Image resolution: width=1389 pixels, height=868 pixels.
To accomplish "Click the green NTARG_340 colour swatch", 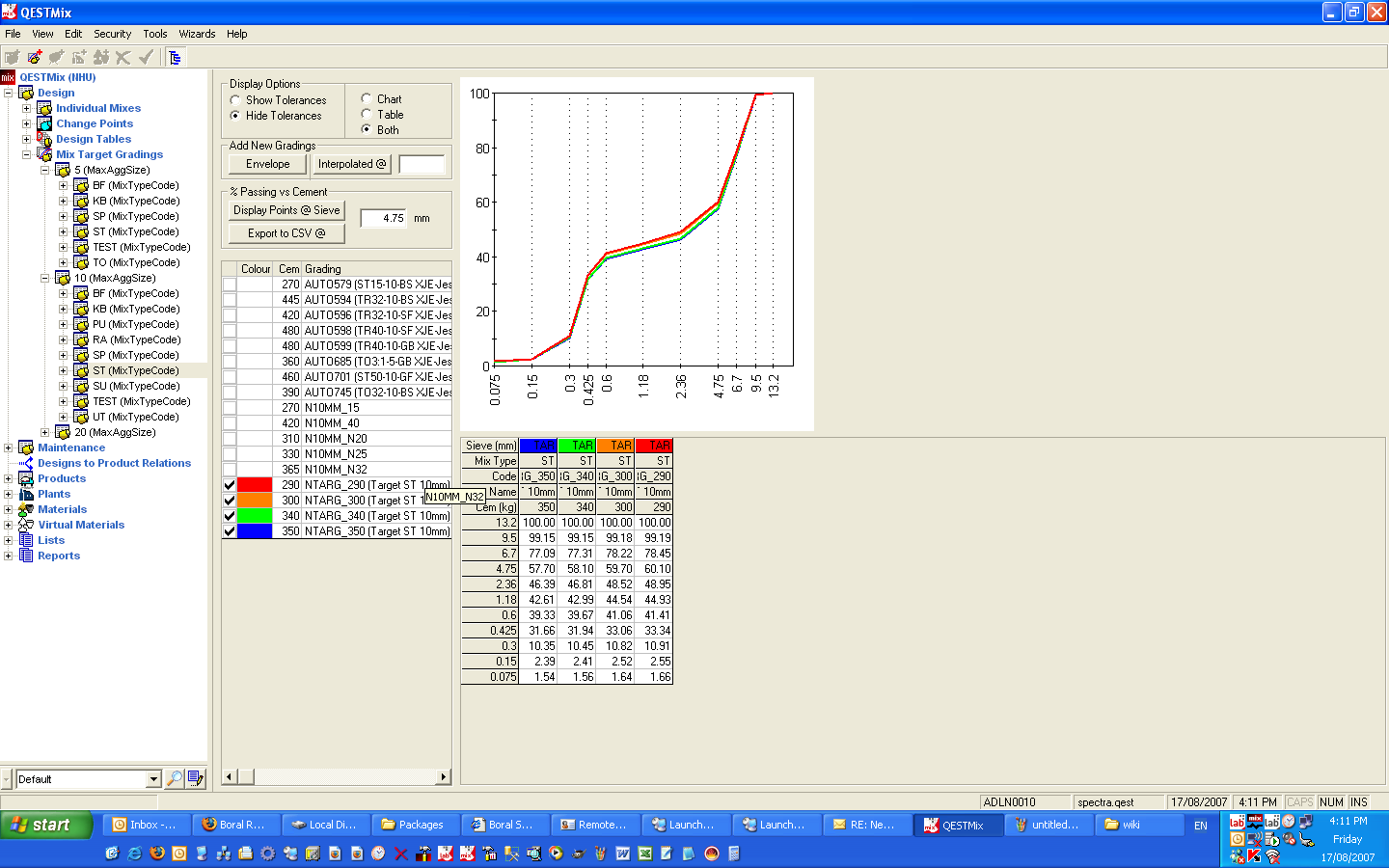I will pyautogui.click(x=255, y=516).
